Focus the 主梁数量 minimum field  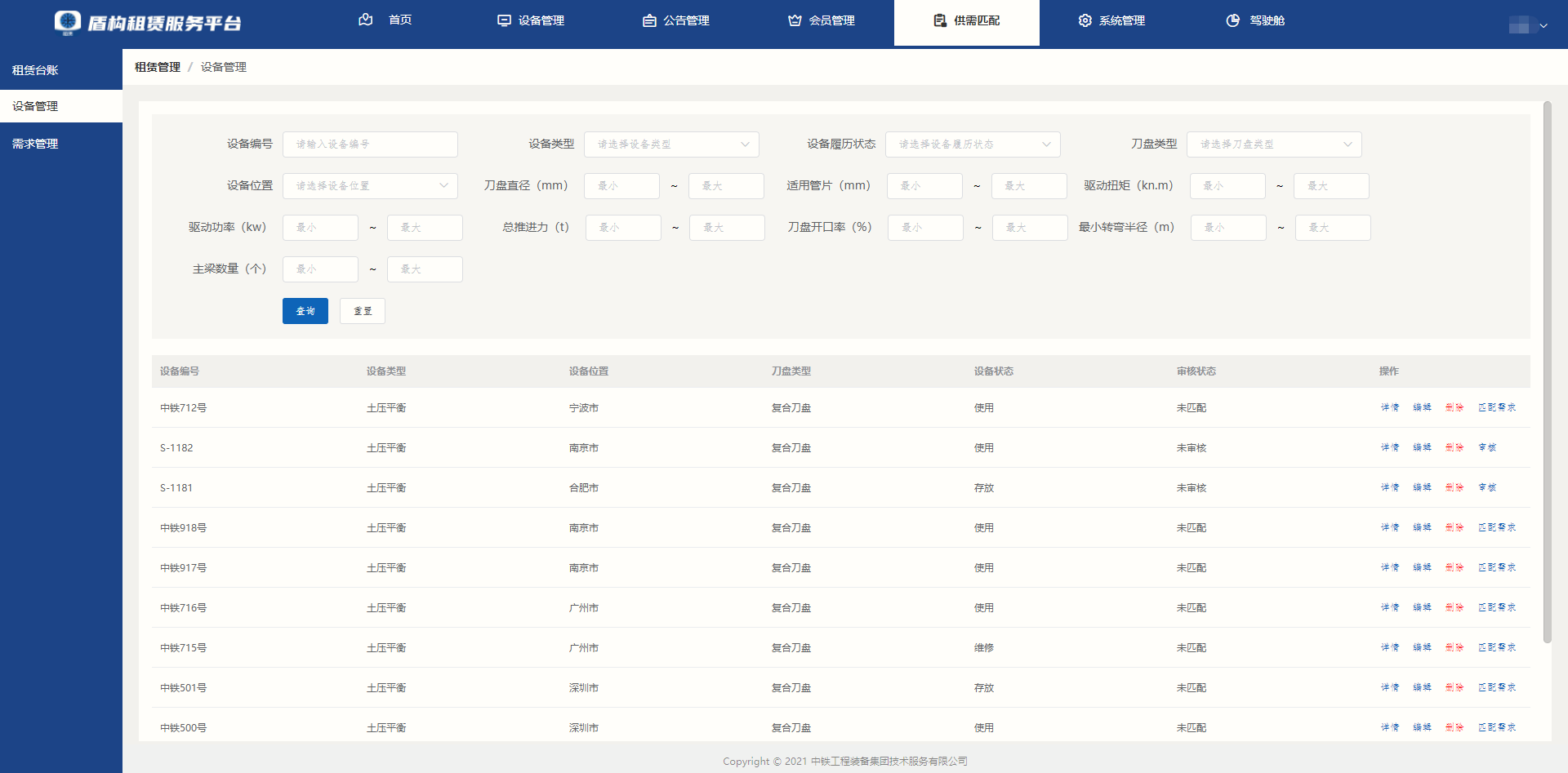[x=320, y=269]
